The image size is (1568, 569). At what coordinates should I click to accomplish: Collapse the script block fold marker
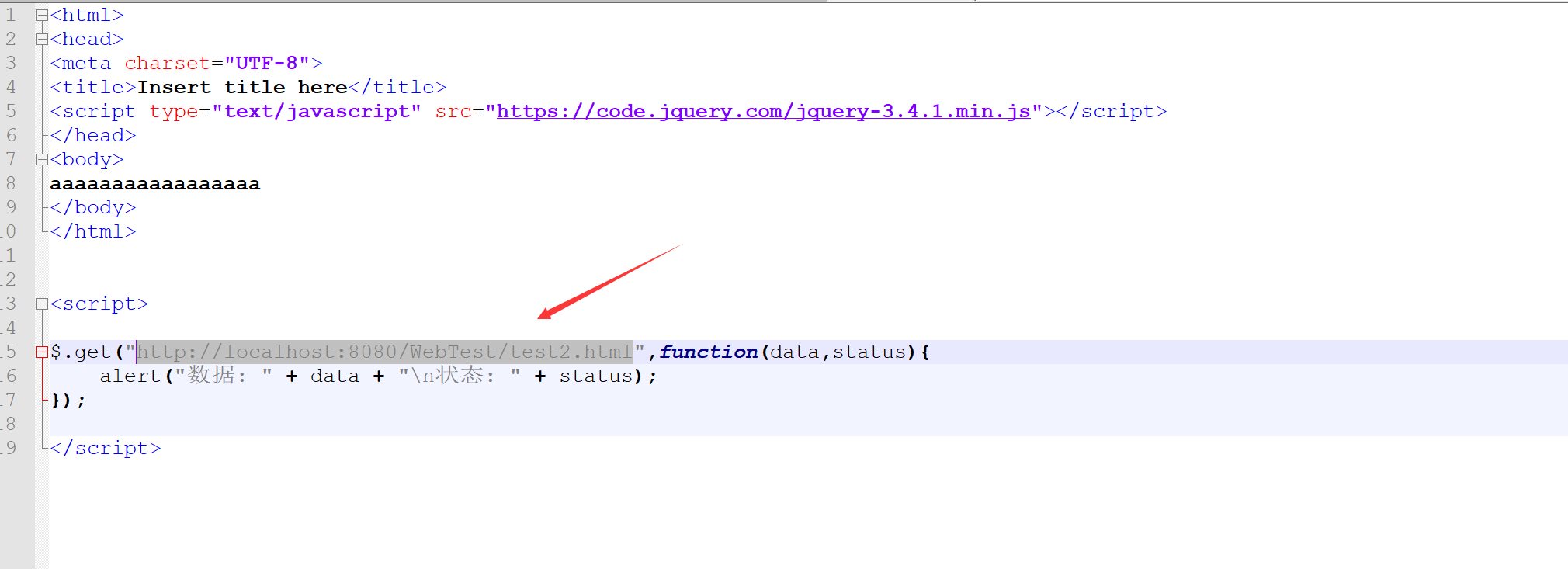pos(42,304)
